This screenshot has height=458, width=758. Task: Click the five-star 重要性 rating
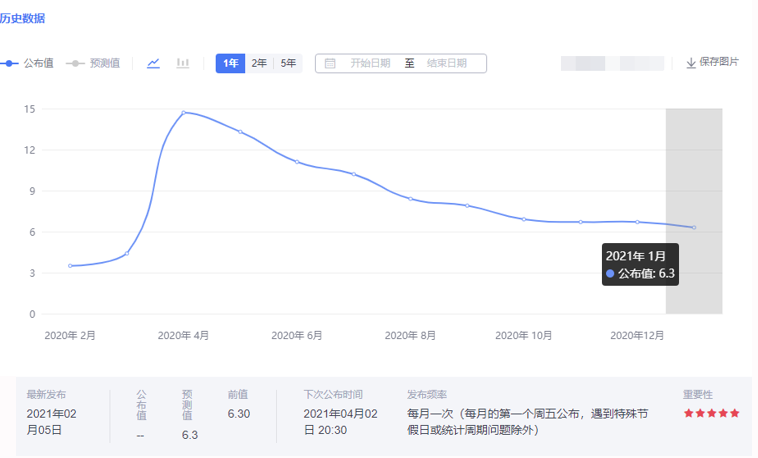click(x=712, y=414)
